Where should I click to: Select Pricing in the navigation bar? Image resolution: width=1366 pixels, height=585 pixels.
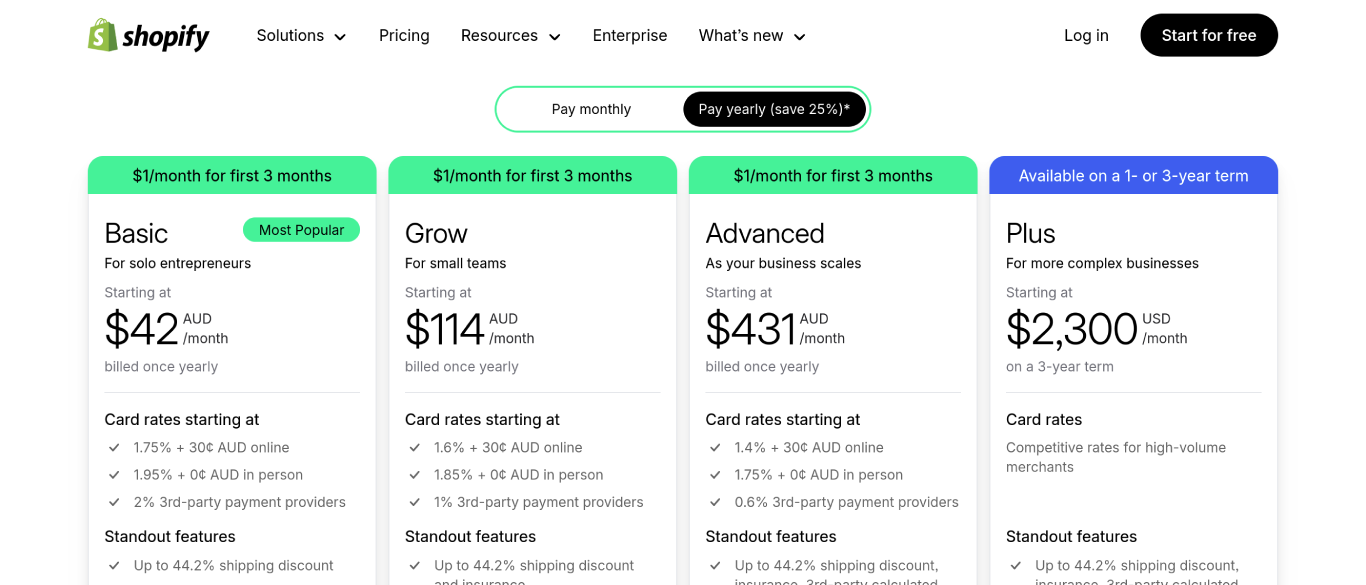(x=404, y=35)
